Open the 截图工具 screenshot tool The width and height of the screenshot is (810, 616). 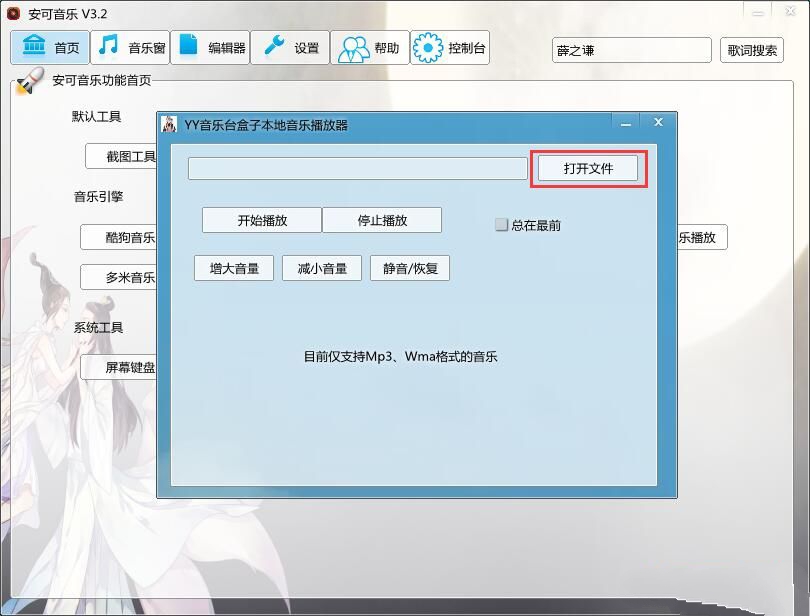(121, 156)
